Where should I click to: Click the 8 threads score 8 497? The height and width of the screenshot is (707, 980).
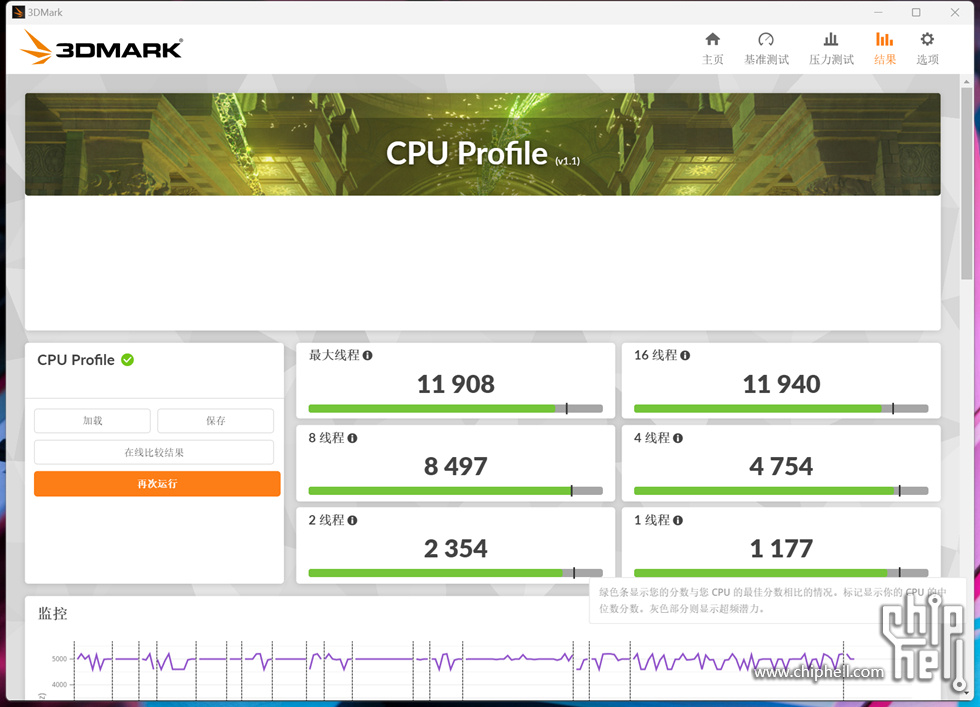click(456, 466)
